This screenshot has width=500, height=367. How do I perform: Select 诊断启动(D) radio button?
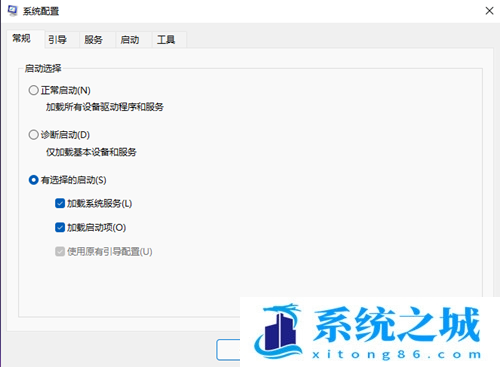click(33, 135)
